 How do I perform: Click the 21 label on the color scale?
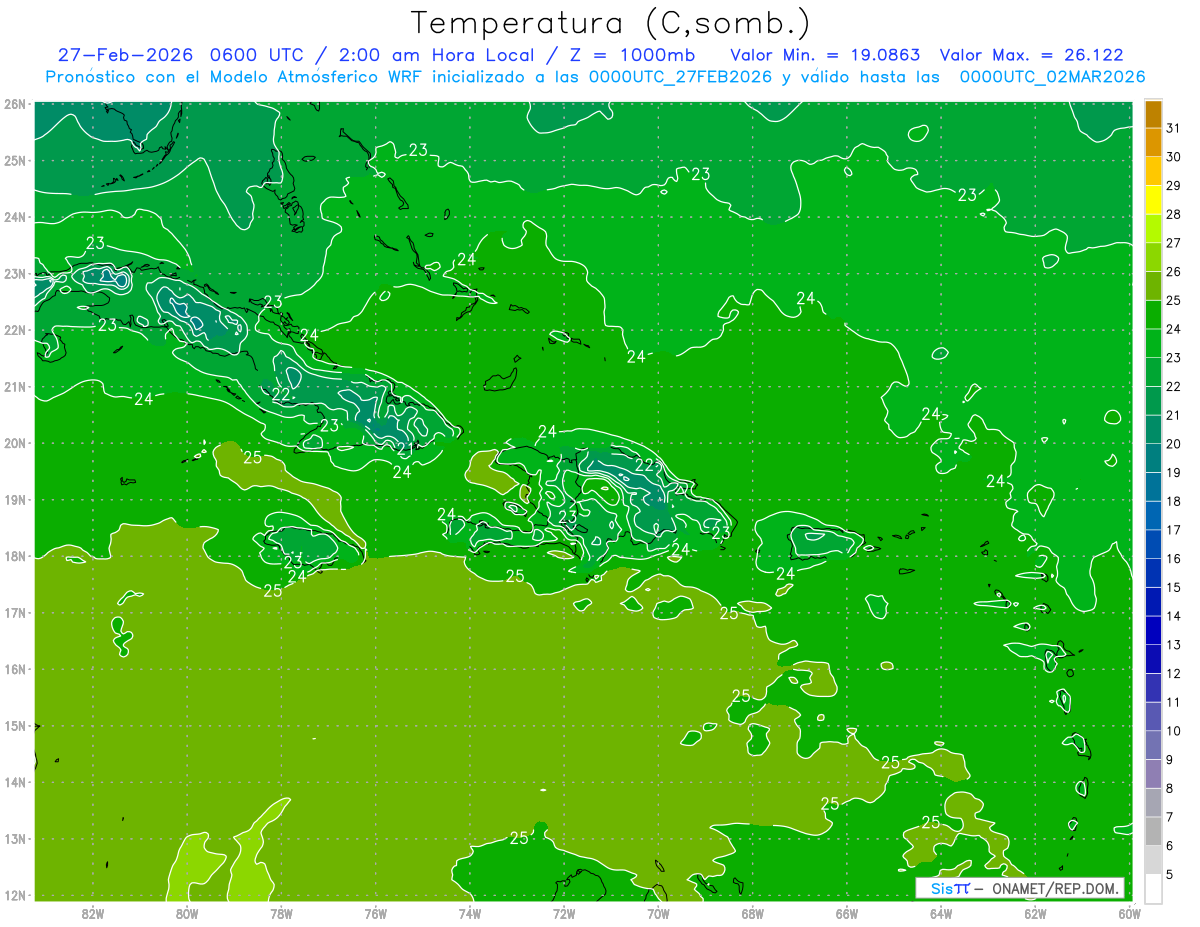click(x=1174, y=415)
